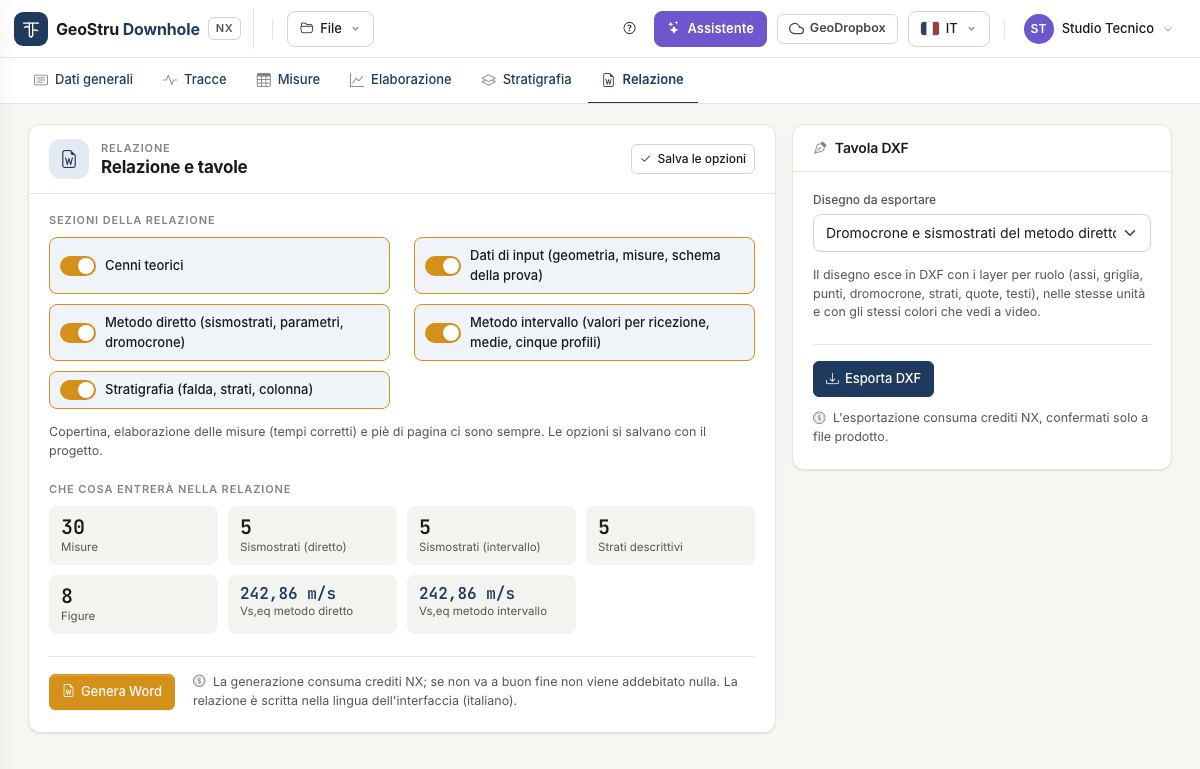The width and height of the screenshot is (1200, 769).
Task: Open the Tracce tab
Action: tap(195, 80)
